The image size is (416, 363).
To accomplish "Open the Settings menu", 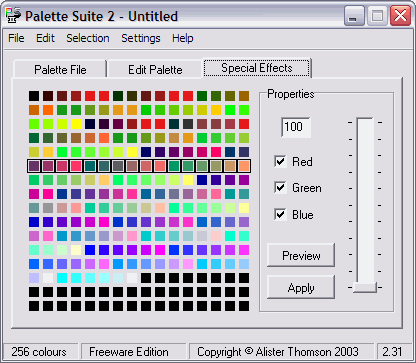I will 141,38.
